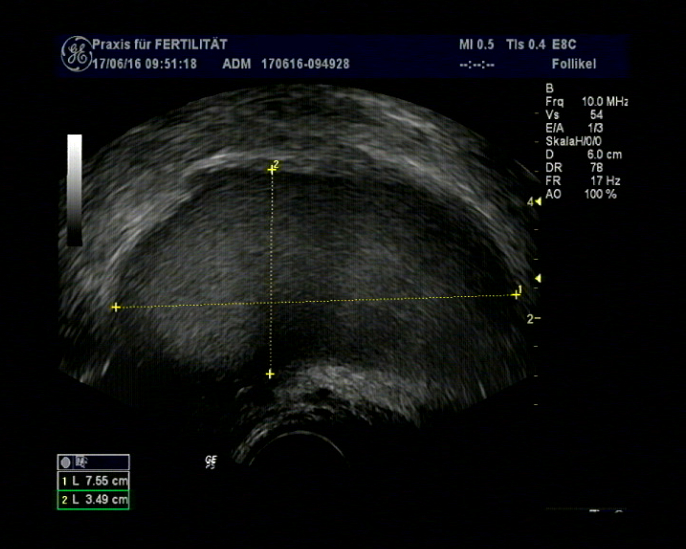Click the Frq 10.0 MHz parameter

[x=586, y=102]
